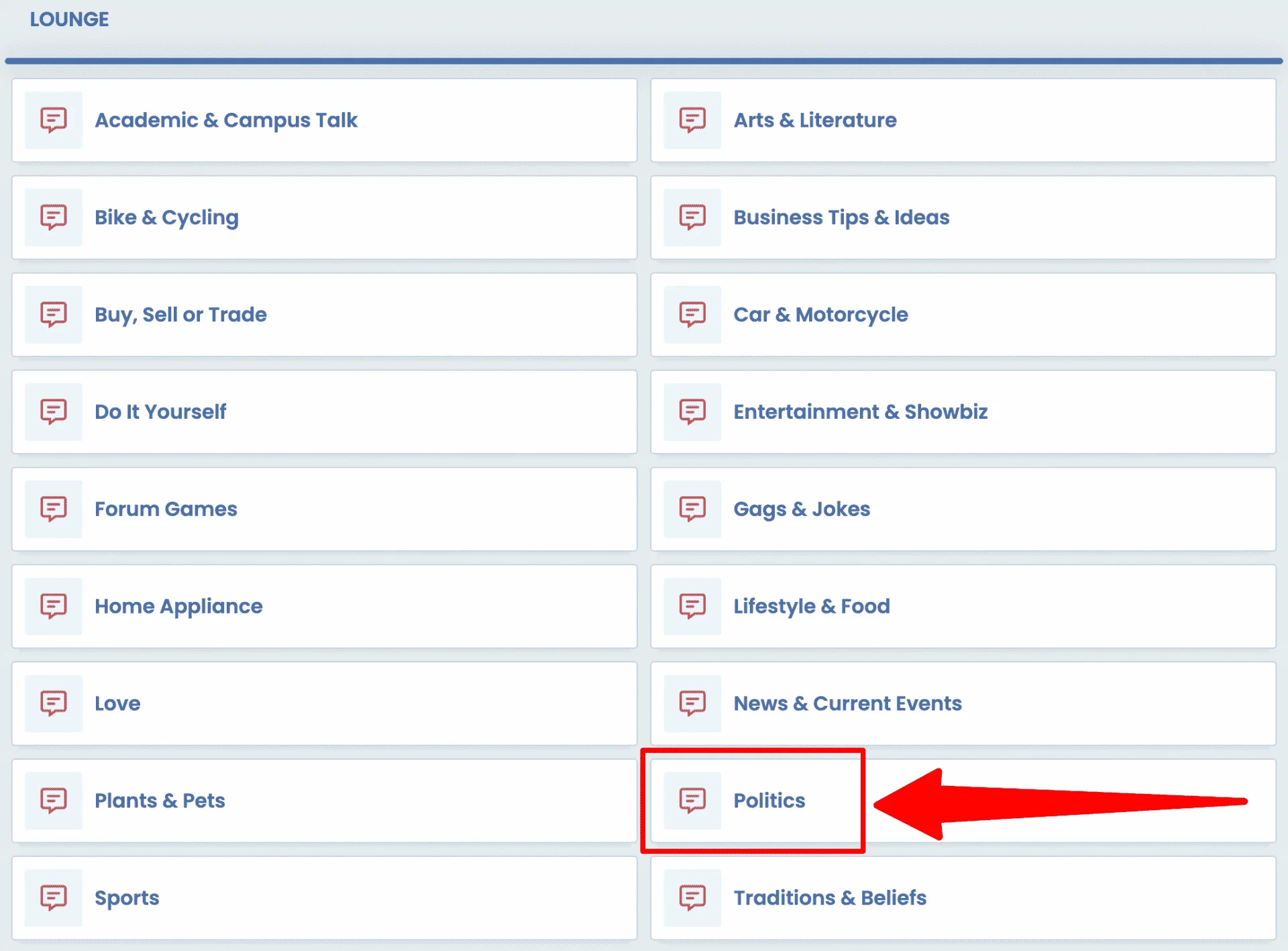This screenshot has height=951, width=1288.
Task: Click the chat icon beside Traditions & Beliefs
Action: pos(692,898)
